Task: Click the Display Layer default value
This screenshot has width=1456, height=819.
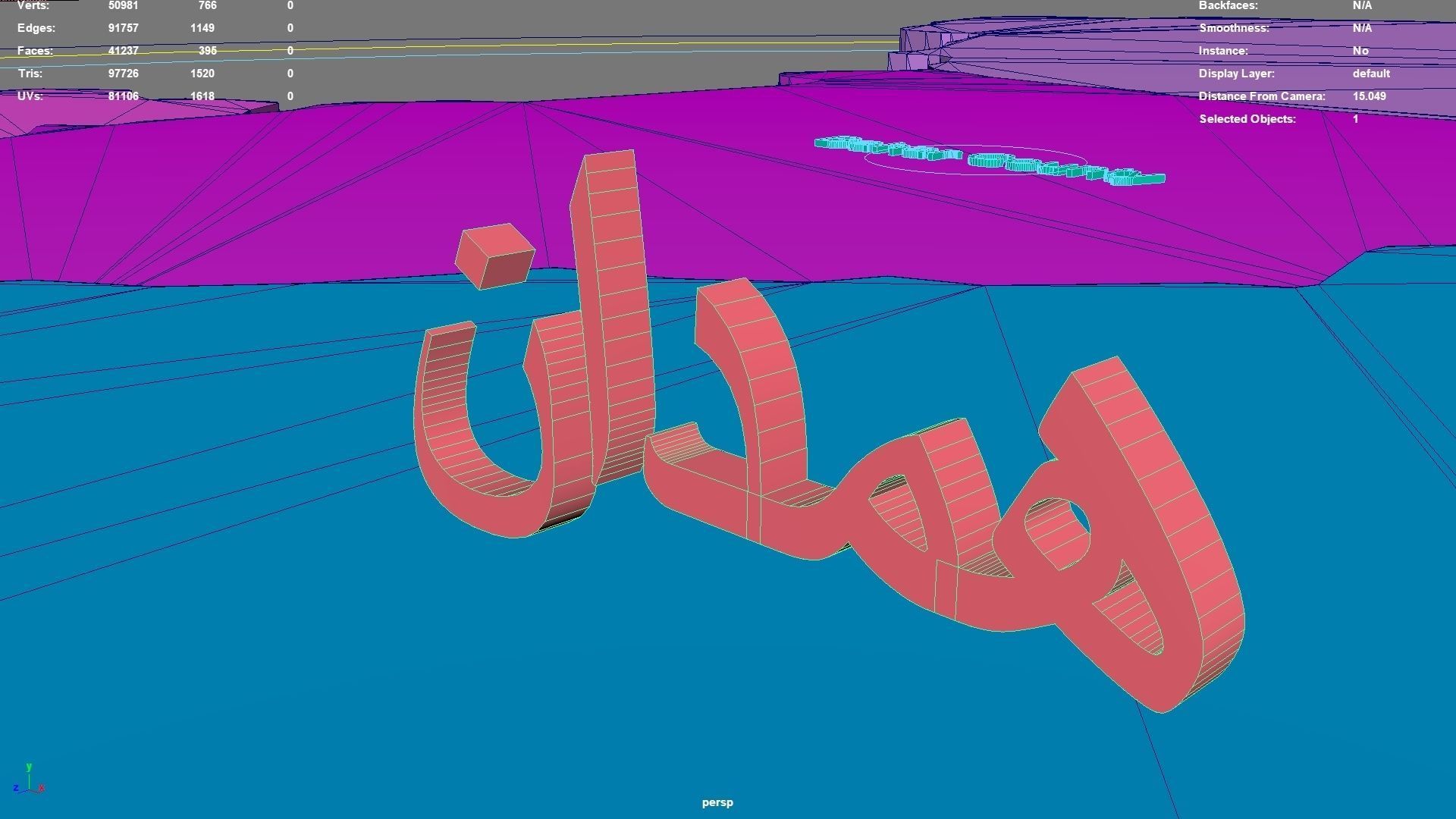Action: point(1370,74)
